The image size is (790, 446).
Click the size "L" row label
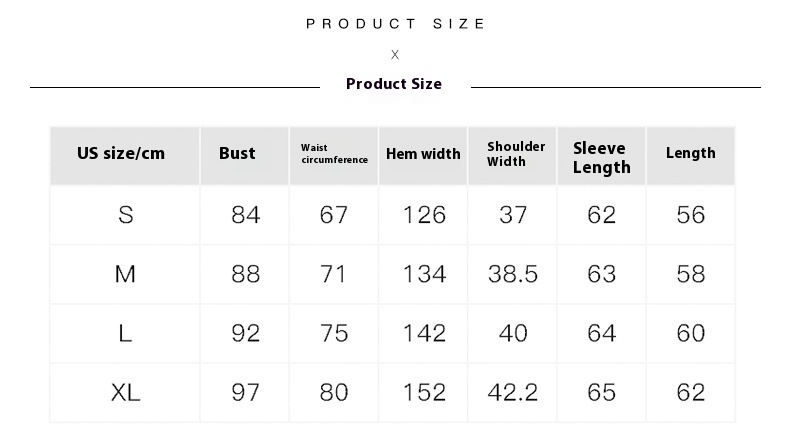[x=125, y=333]
